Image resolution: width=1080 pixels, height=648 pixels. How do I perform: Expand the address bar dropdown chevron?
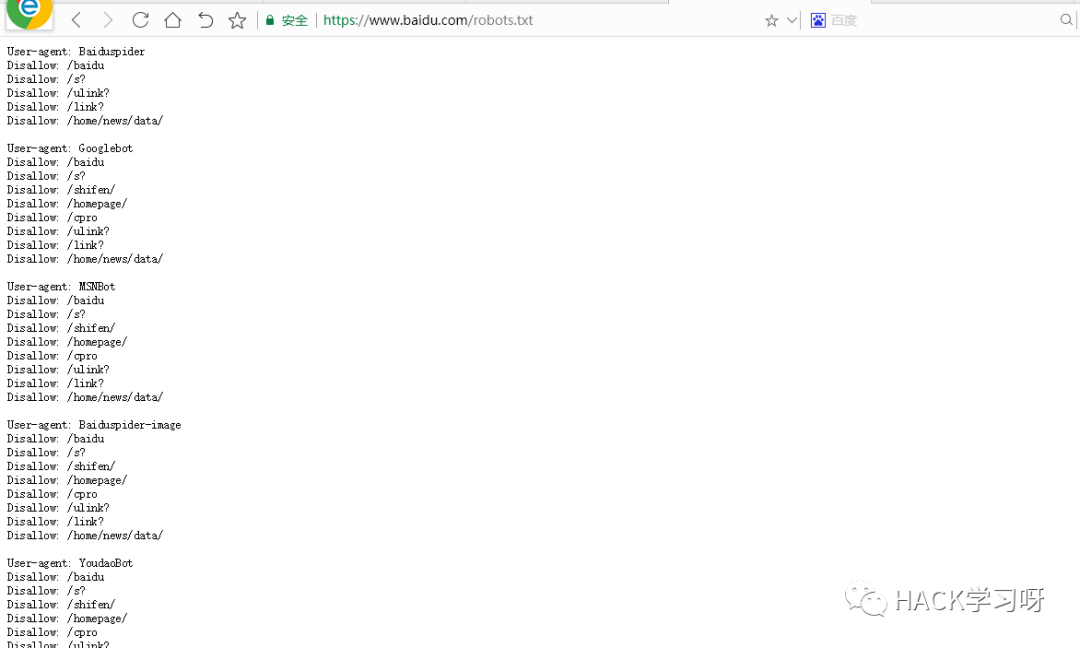click(792, 20)
